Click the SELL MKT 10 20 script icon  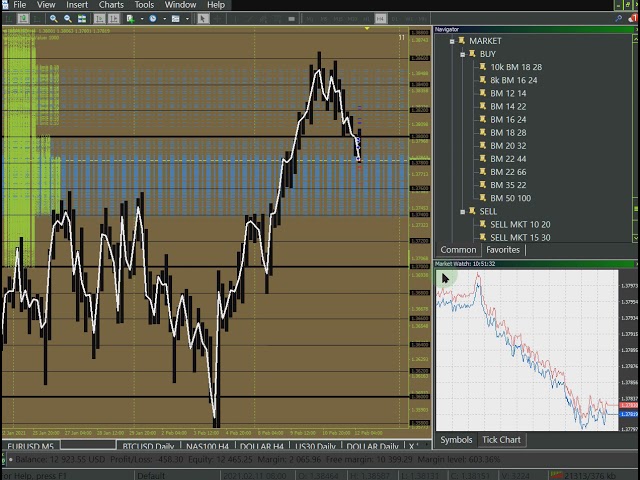(481, 224)
